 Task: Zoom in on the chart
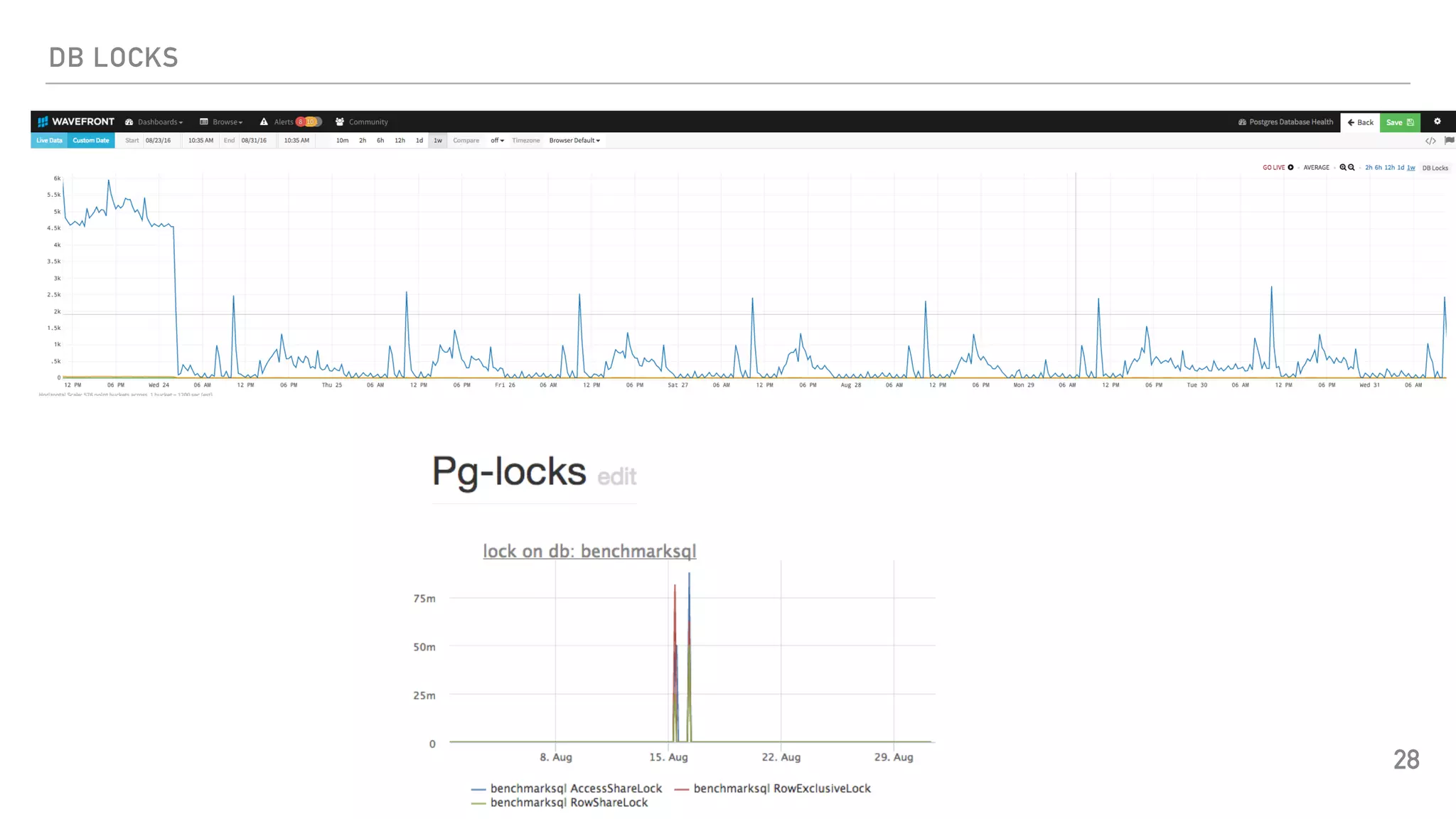tap(1342, 168)
